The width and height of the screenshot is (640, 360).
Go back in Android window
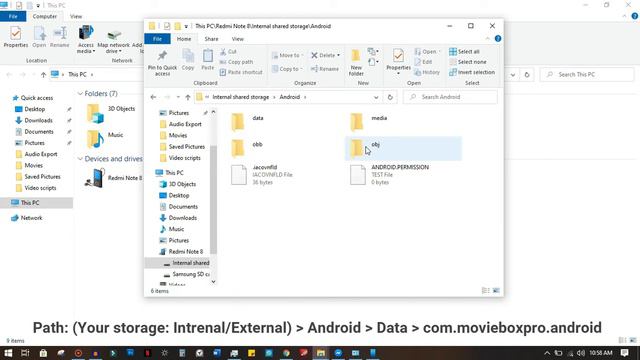[x=153, y=97]
